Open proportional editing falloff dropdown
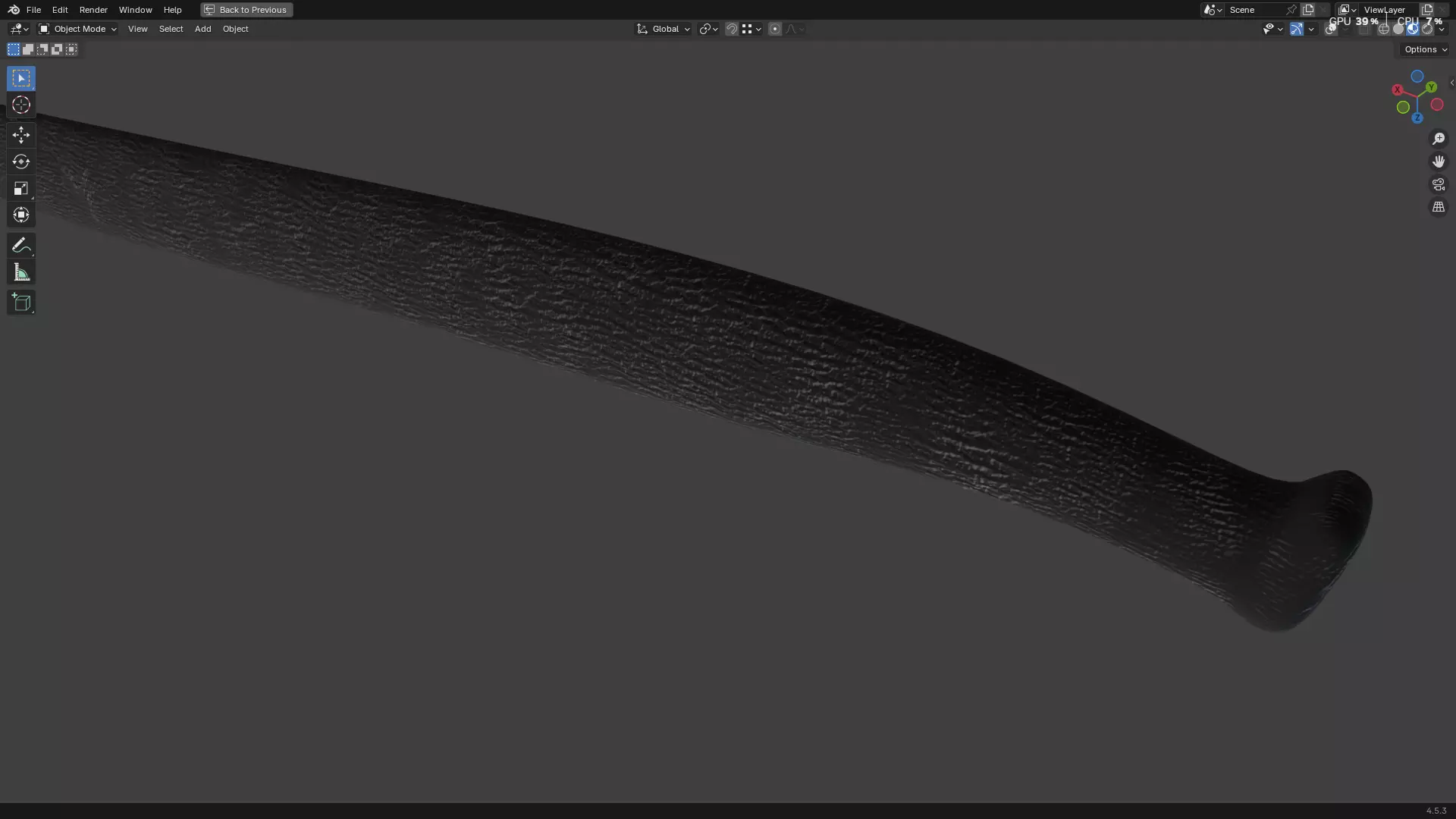 [795, 29]
